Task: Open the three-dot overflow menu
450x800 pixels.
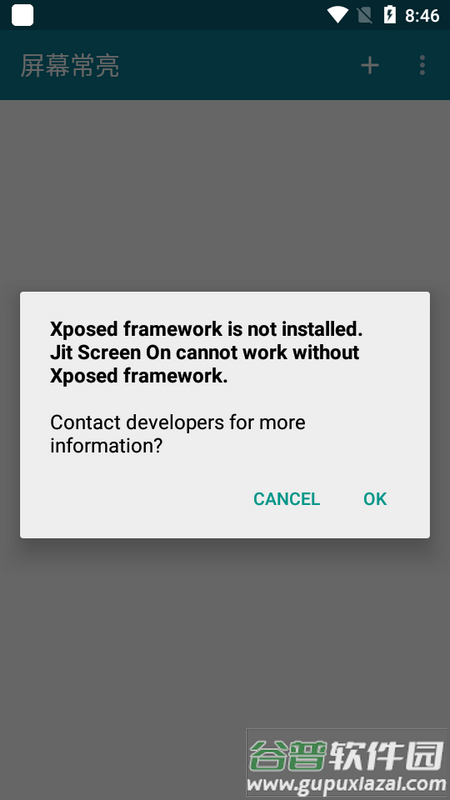Action: click(422, 65)
